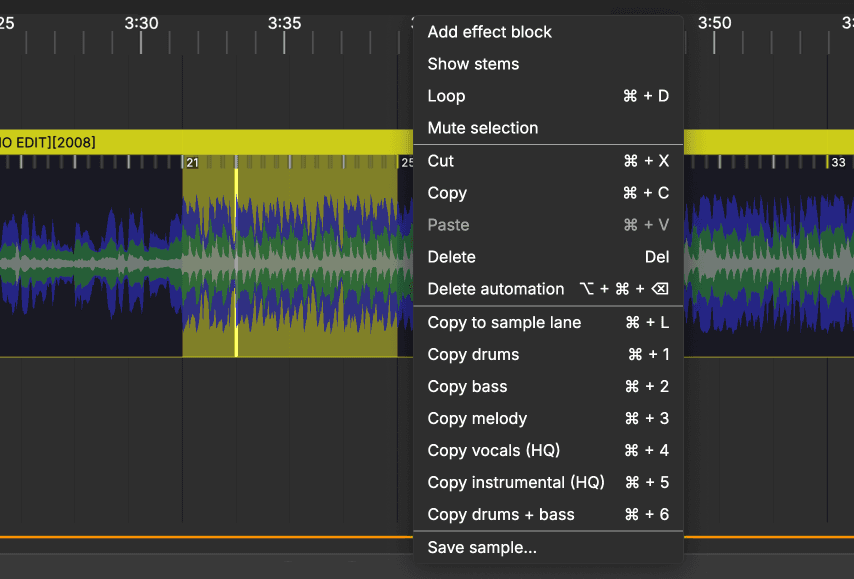Delete the selection
Screen dimensions: 854x579
click(451, 257)
